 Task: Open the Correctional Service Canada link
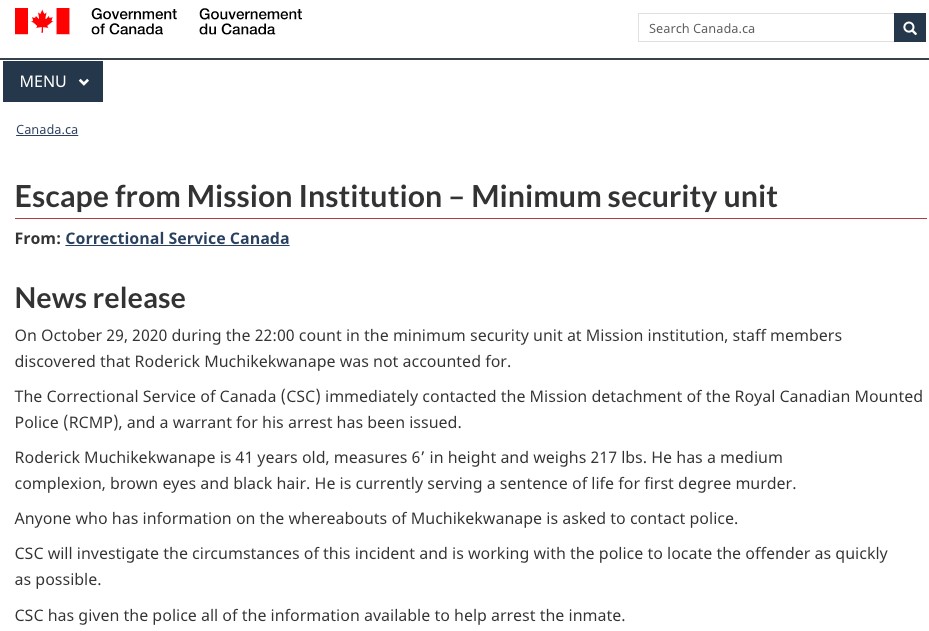[x=177, y=238]
